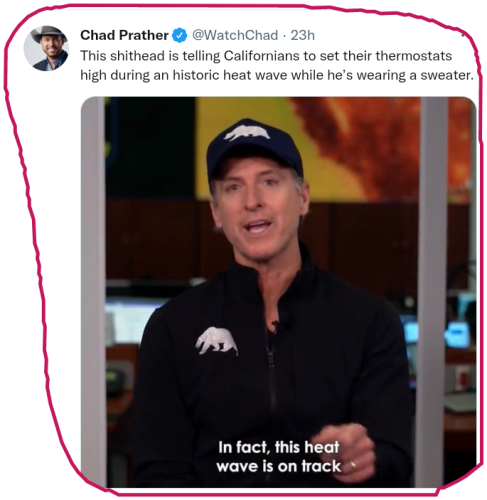Open the @WatchChad handle link
This screenshot has height=500, width=487.
(x=235, y=35)
